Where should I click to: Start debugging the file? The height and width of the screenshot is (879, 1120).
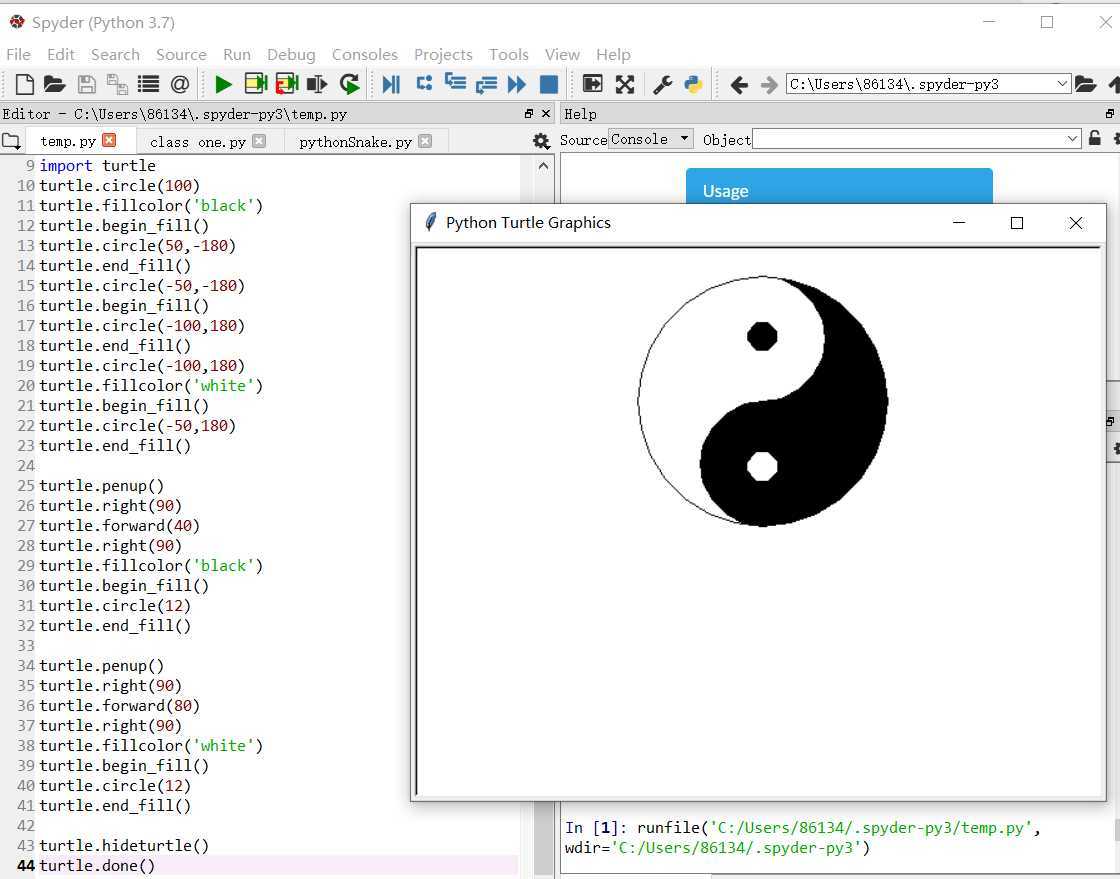pos(391,84)
